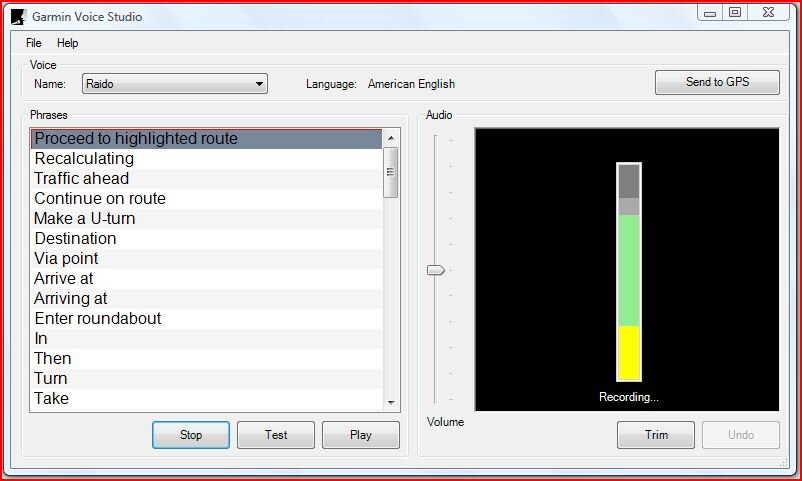This screenshot has width=802, height=481.
Task: Click the Send to GPS button
Action: [717, 82]
